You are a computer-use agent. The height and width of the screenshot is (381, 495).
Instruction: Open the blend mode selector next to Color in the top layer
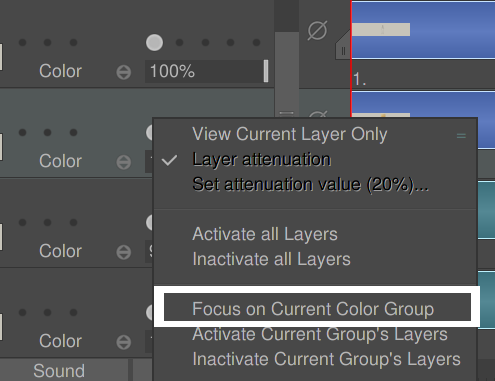124,72
